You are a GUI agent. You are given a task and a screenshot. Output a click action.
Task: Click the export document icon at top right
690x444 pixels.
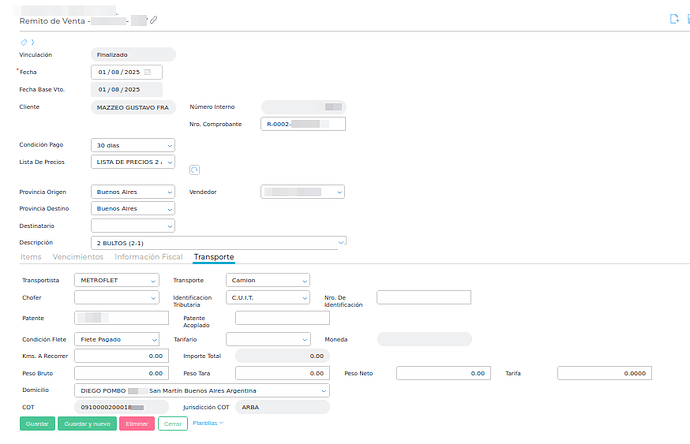click(x=647, y=19)
